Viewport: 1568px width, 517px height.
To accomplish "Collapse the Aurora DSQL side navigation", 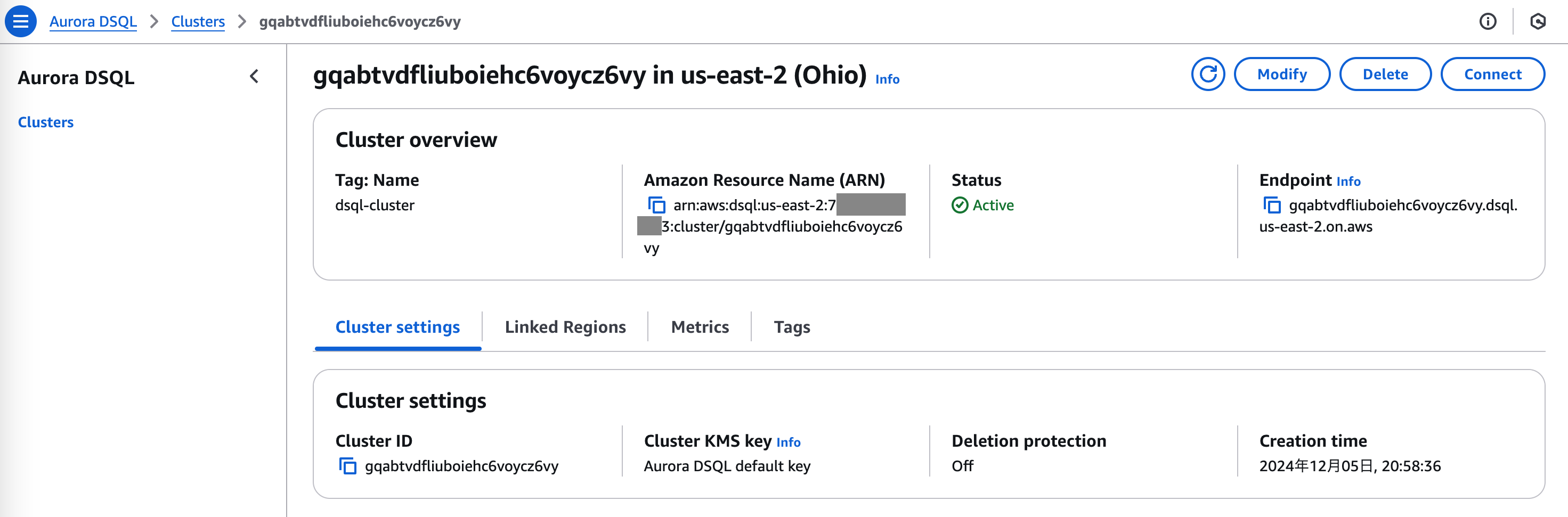I will (255, 77).
